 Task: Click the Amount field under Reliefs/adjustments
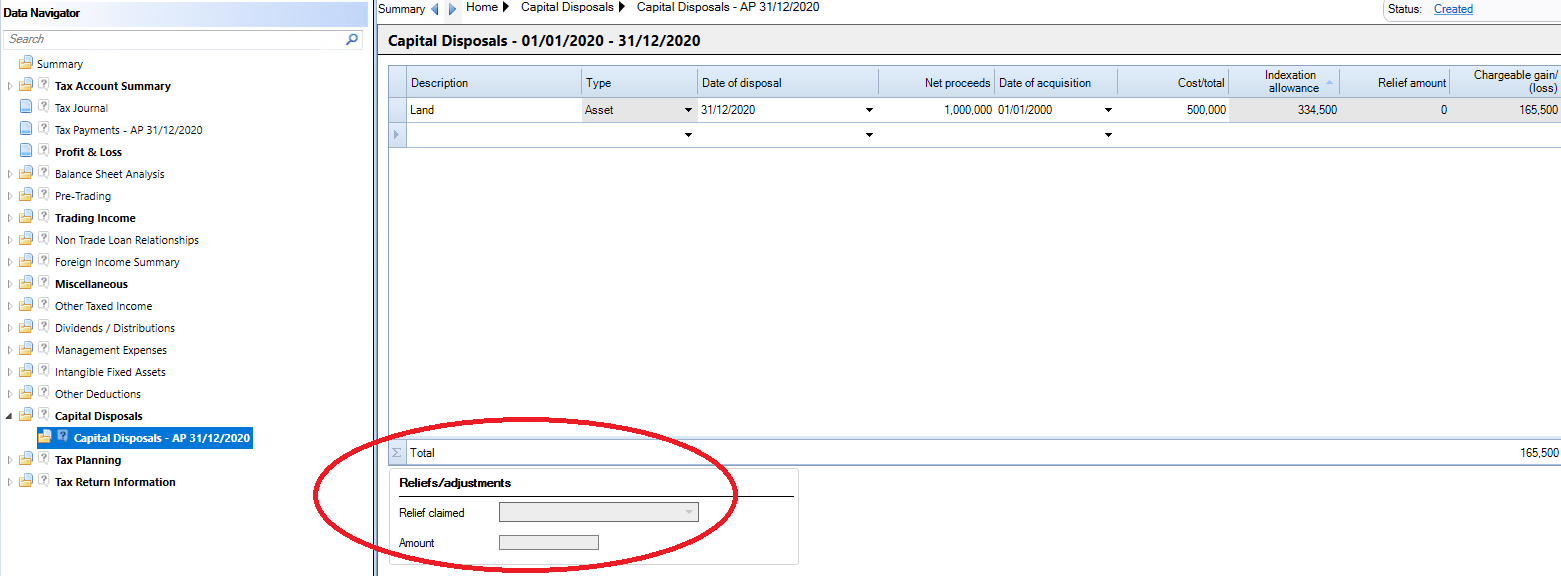coord(549,543)
